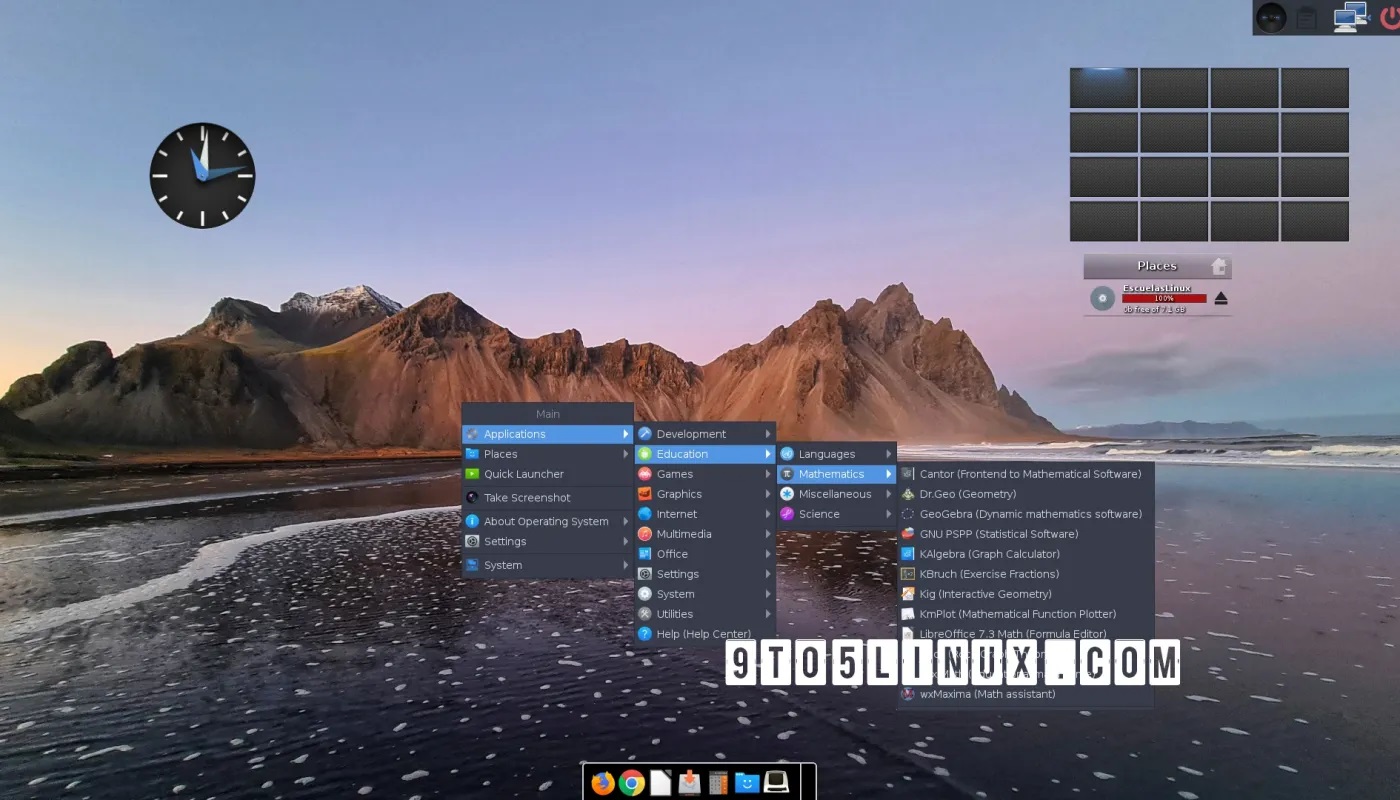This screenshot has width=1400, height=800.
Task: Open the Office category
Action: [x=705, y=554]
